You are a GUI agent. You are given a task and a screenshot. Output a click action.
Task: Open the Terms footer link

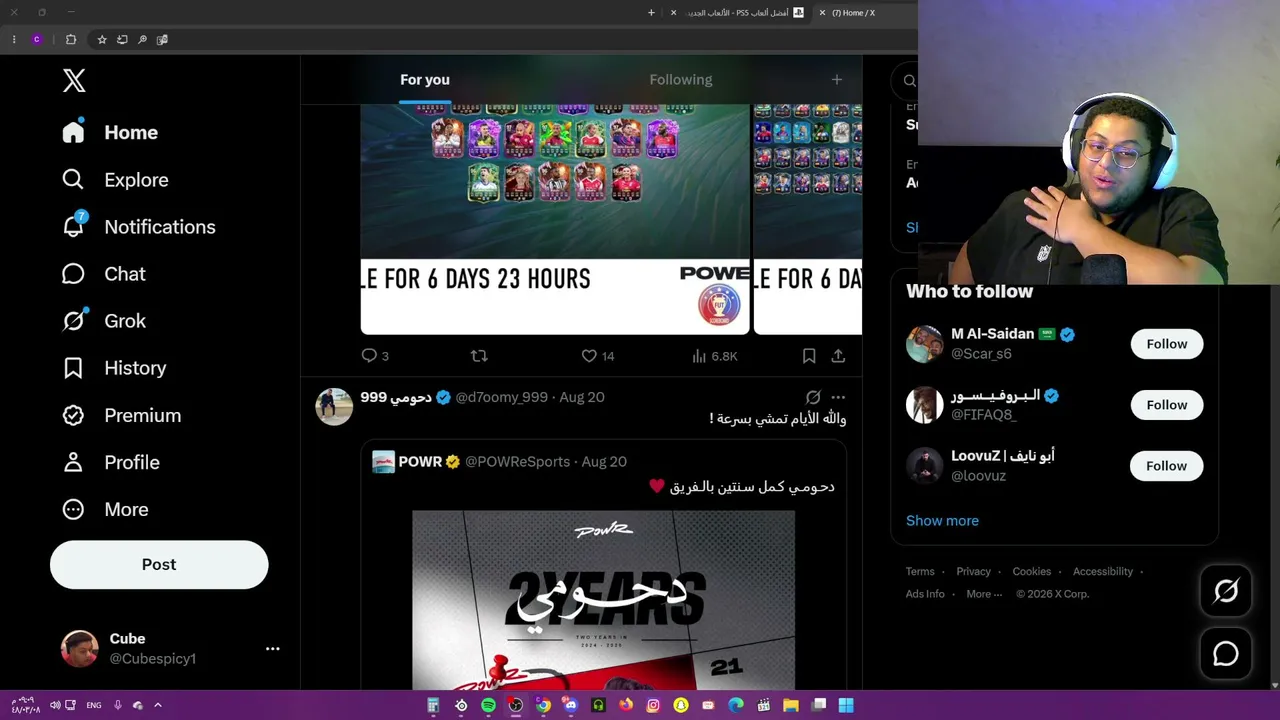920,572
